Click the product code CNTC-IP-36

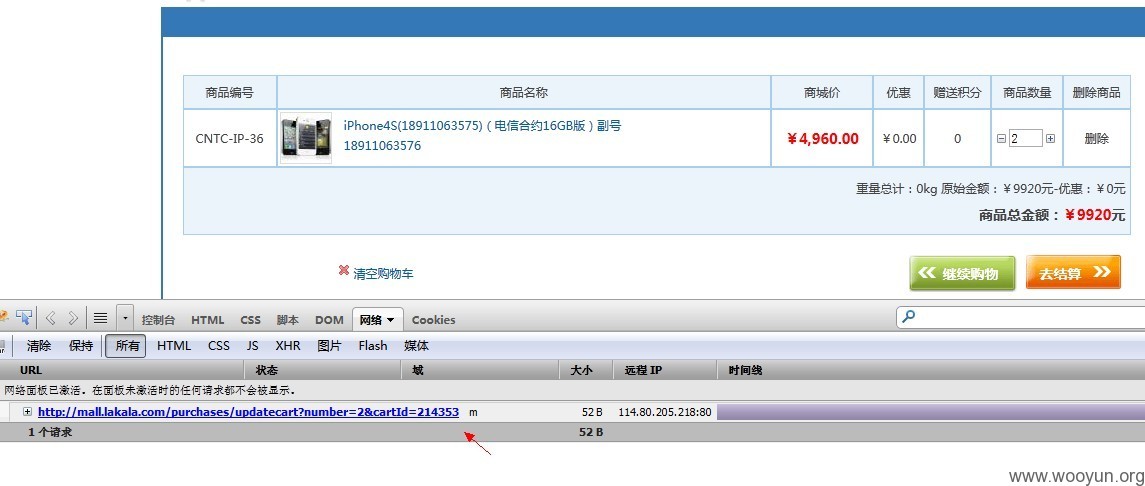(229, 139)
